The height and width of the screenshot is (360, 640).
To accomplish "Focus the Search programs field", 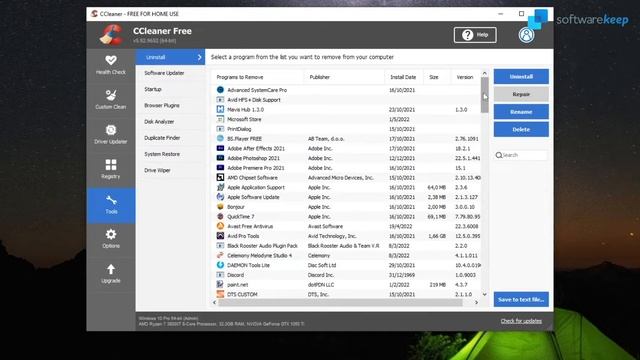I will [x=521, y=155].
